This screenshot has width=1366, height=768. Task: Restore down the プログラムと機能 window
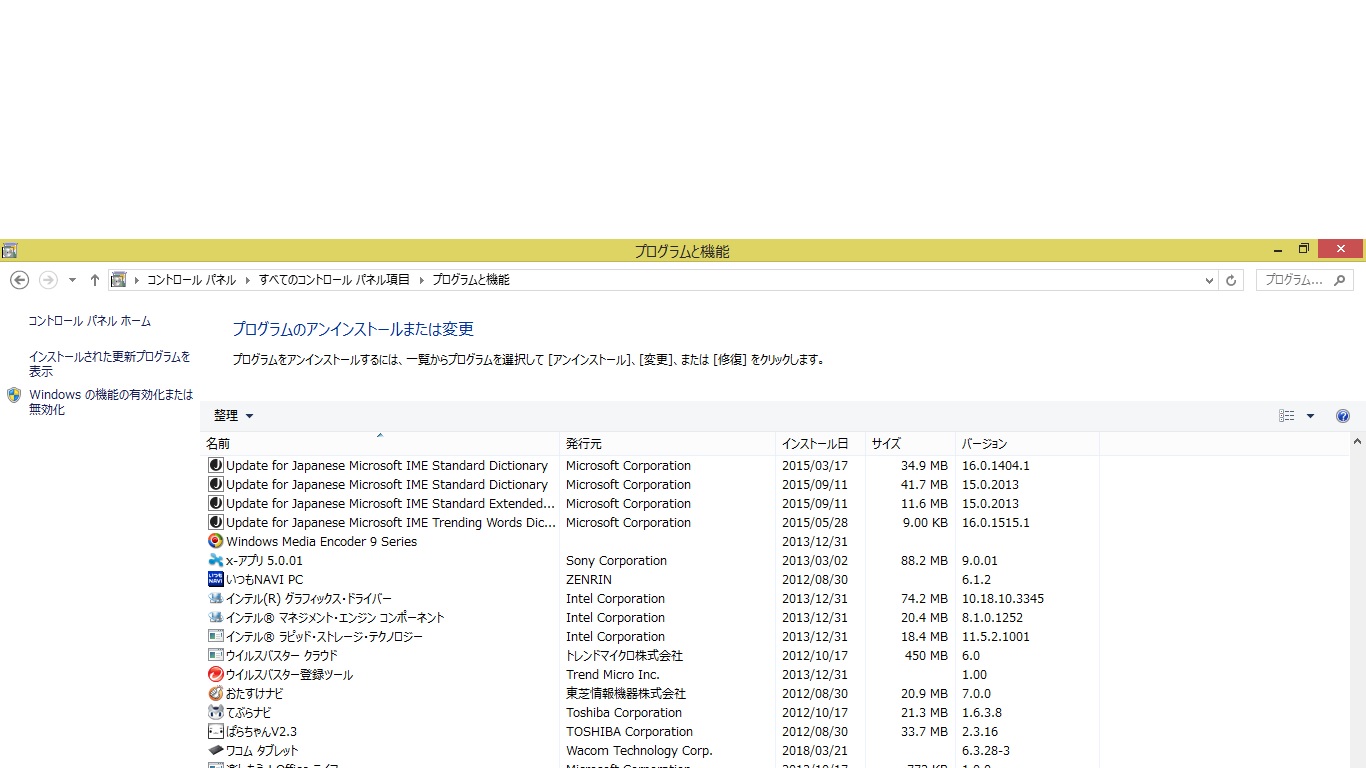tap(1303, 249)
